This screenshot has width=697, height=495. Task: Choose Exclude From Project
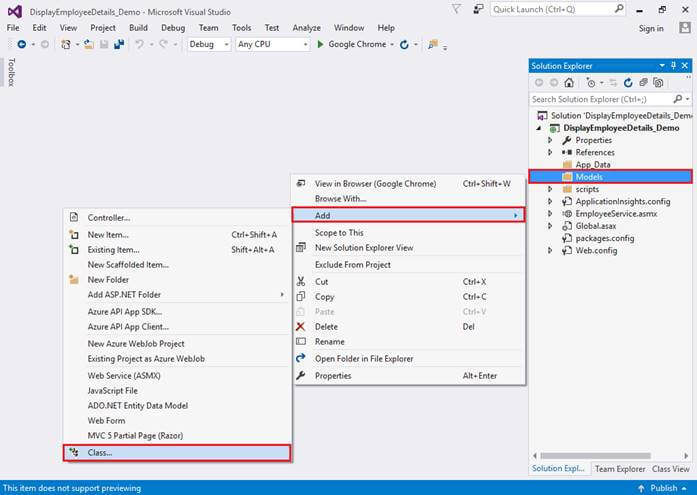[x=408, y=265]
